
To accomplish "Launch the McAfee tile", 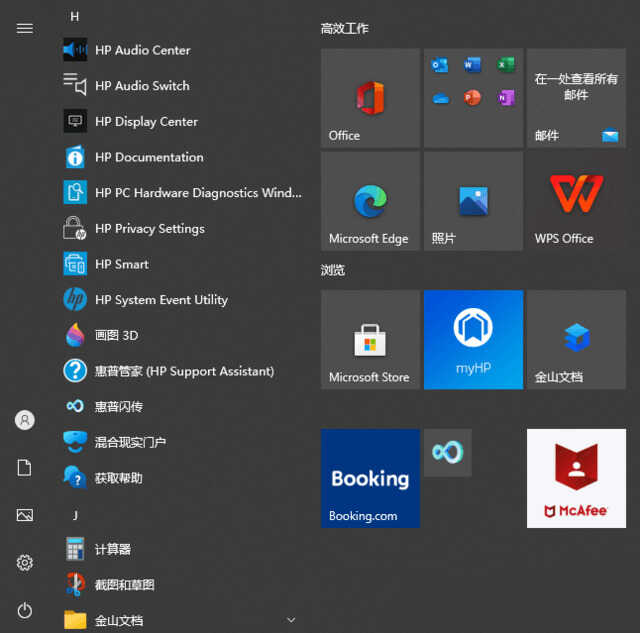I will coord(576,478).
